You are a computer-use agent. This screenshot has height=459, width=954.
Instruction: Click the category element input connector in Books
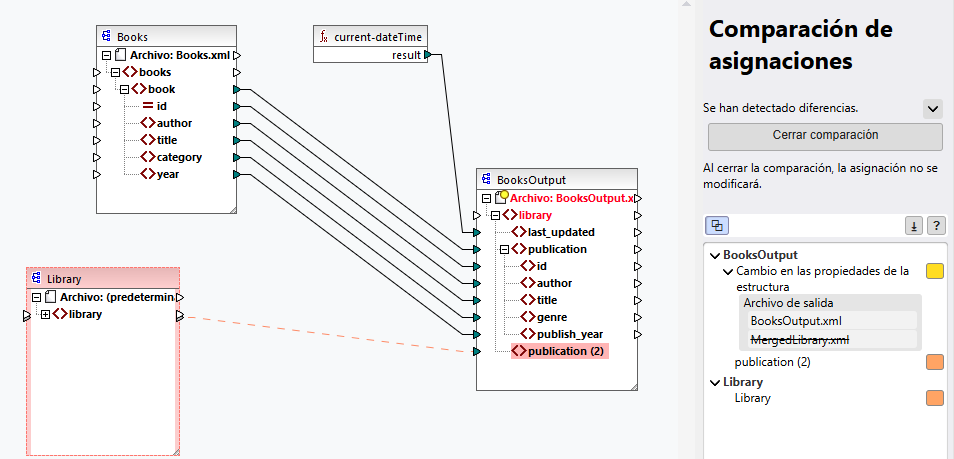(96, 158)
